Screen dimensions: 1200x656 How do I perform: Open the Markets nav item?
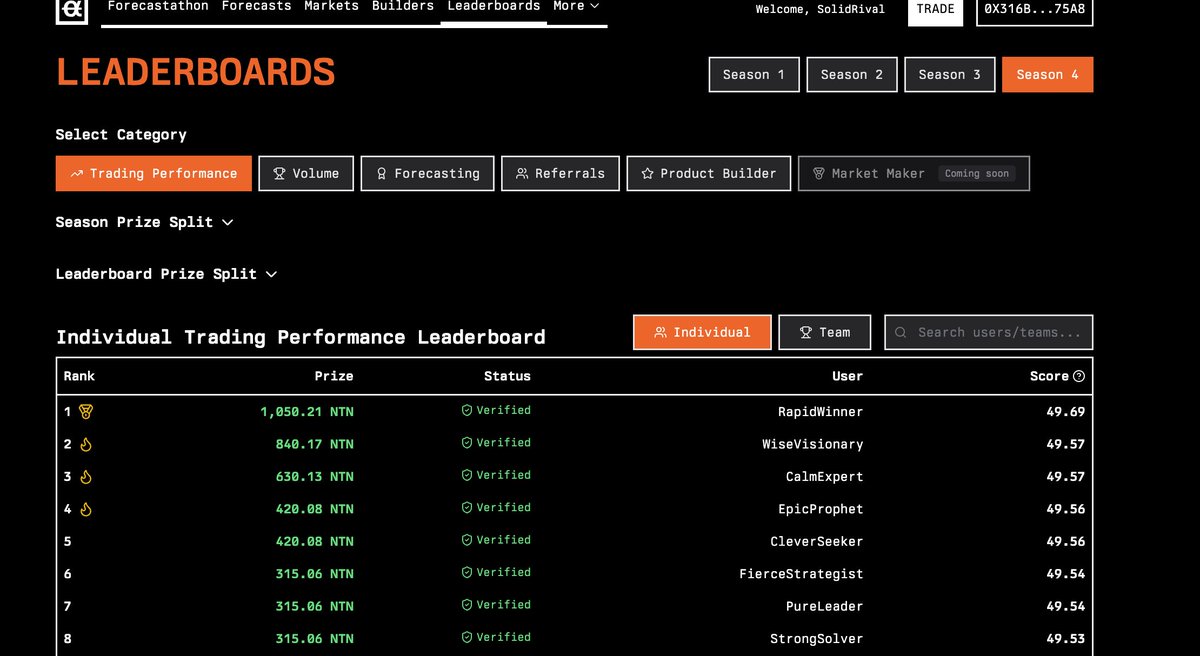point(332,6)
